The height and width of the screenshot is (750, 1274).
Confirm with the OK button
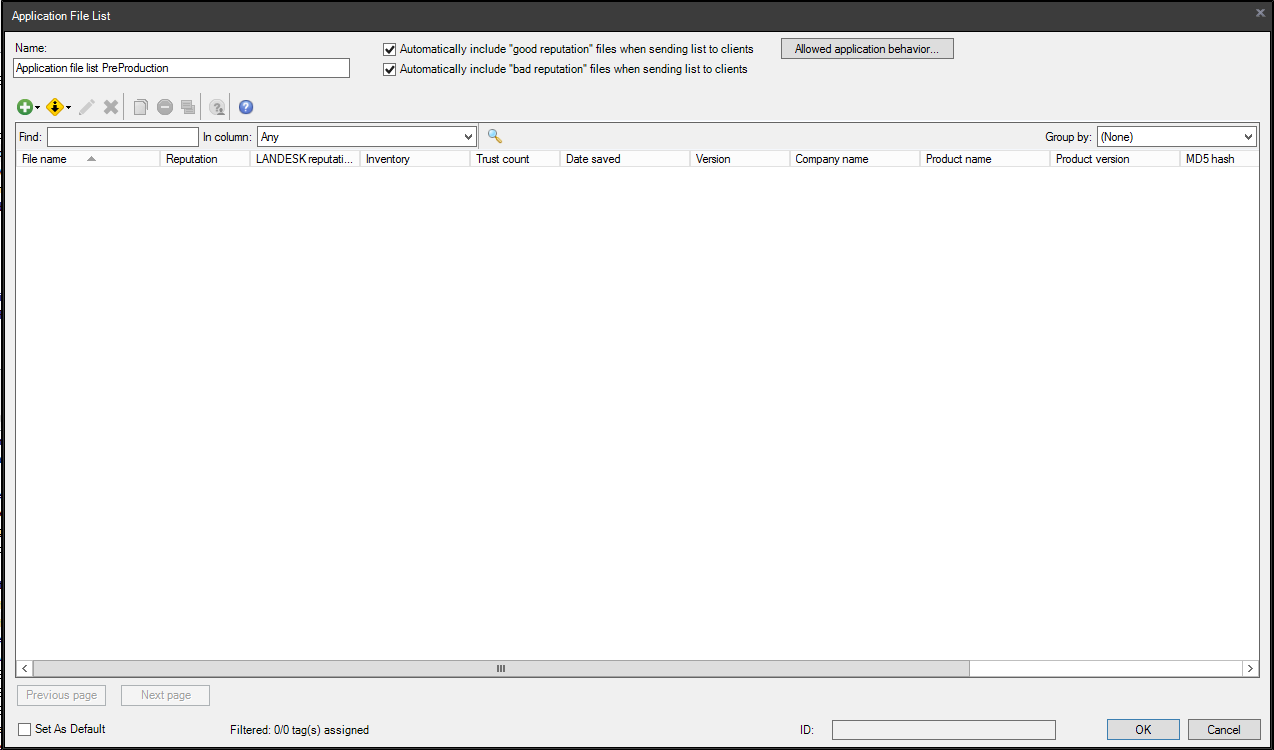1142,729
